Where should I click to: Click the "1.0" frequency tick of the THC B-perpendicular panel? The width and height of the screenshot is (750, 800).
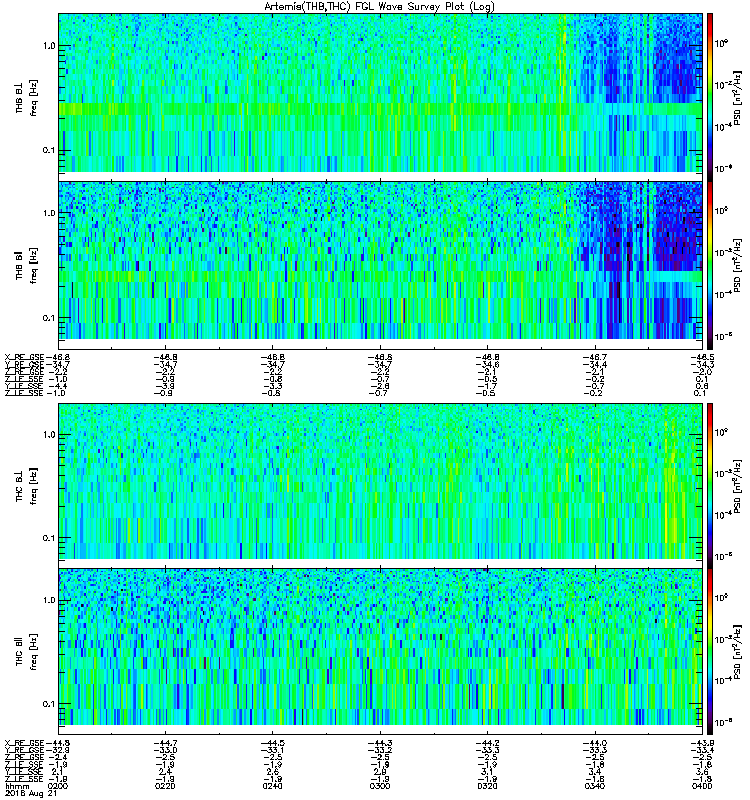(x=49, y=435)
